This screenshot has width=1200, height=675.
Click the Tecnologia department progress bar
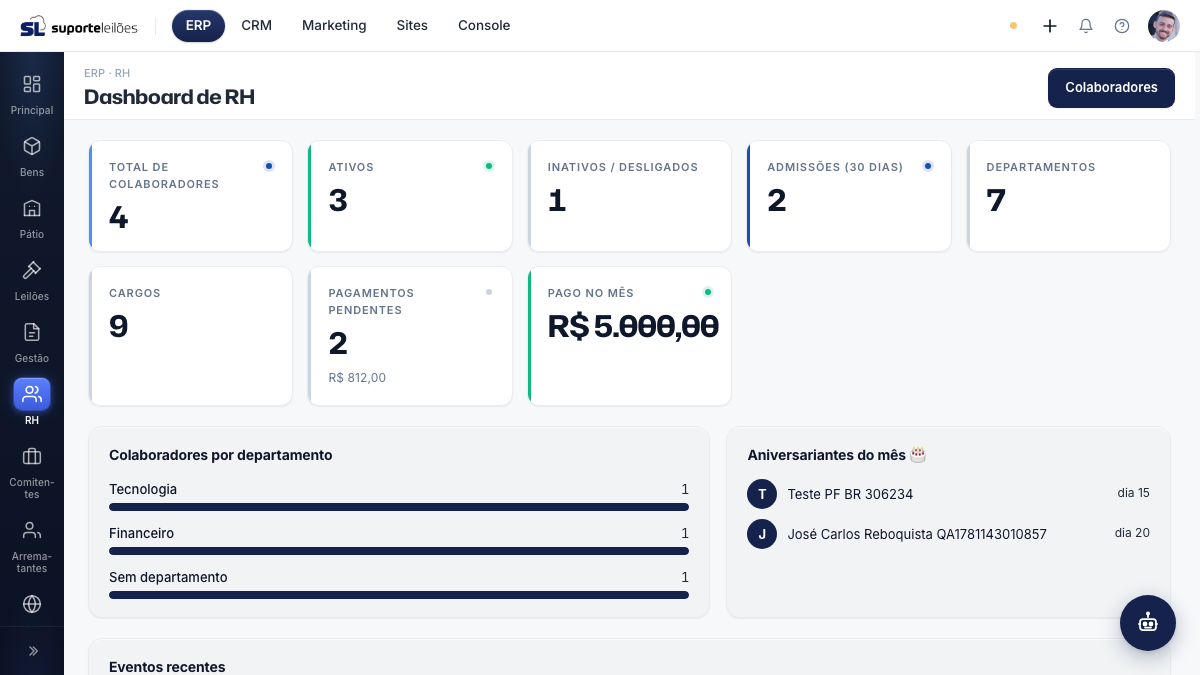(399, 507)
